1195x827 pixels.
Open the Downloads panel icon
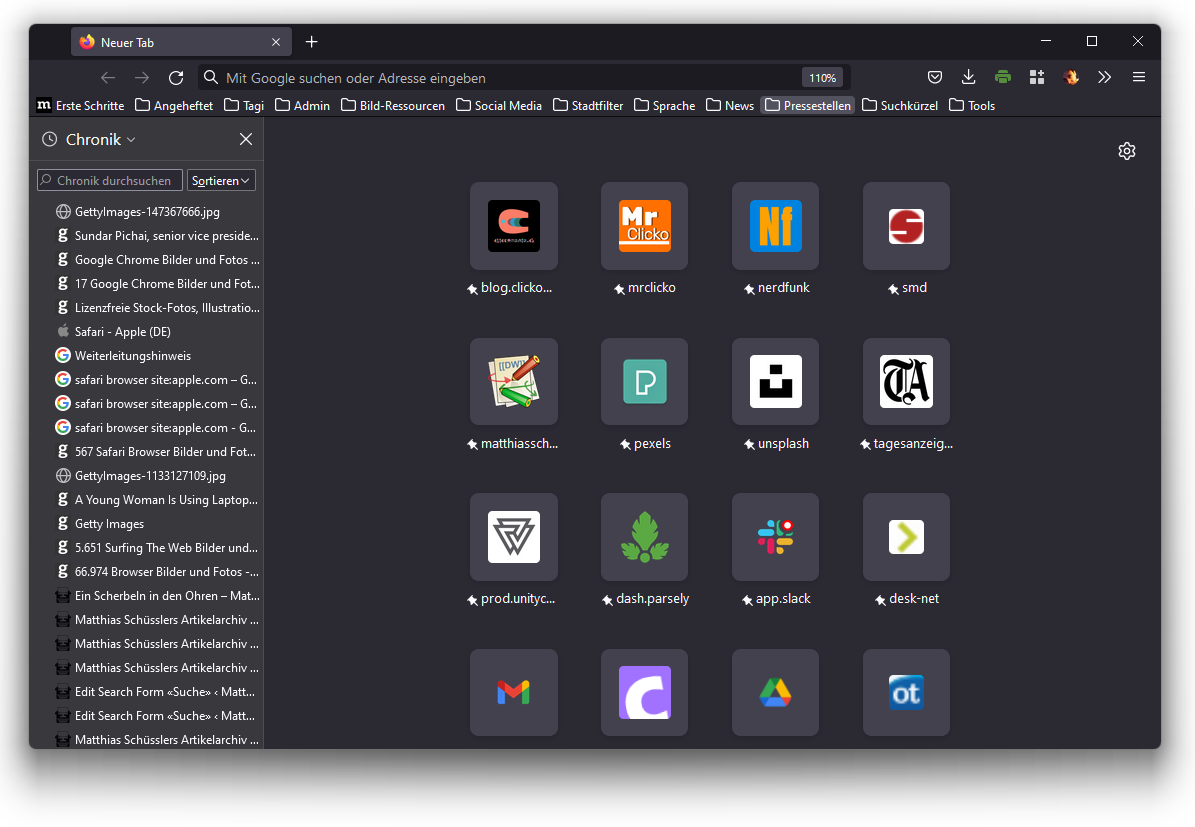(x=968, y=77)
